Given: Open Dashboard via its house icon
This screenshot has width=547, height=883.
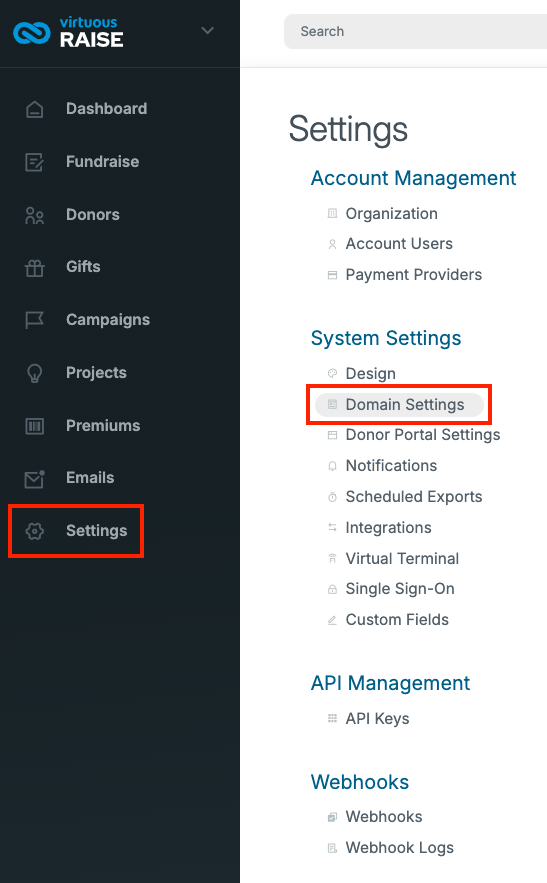Looking at the screenshot, I should pyautogui.click(x=34, y=109).
